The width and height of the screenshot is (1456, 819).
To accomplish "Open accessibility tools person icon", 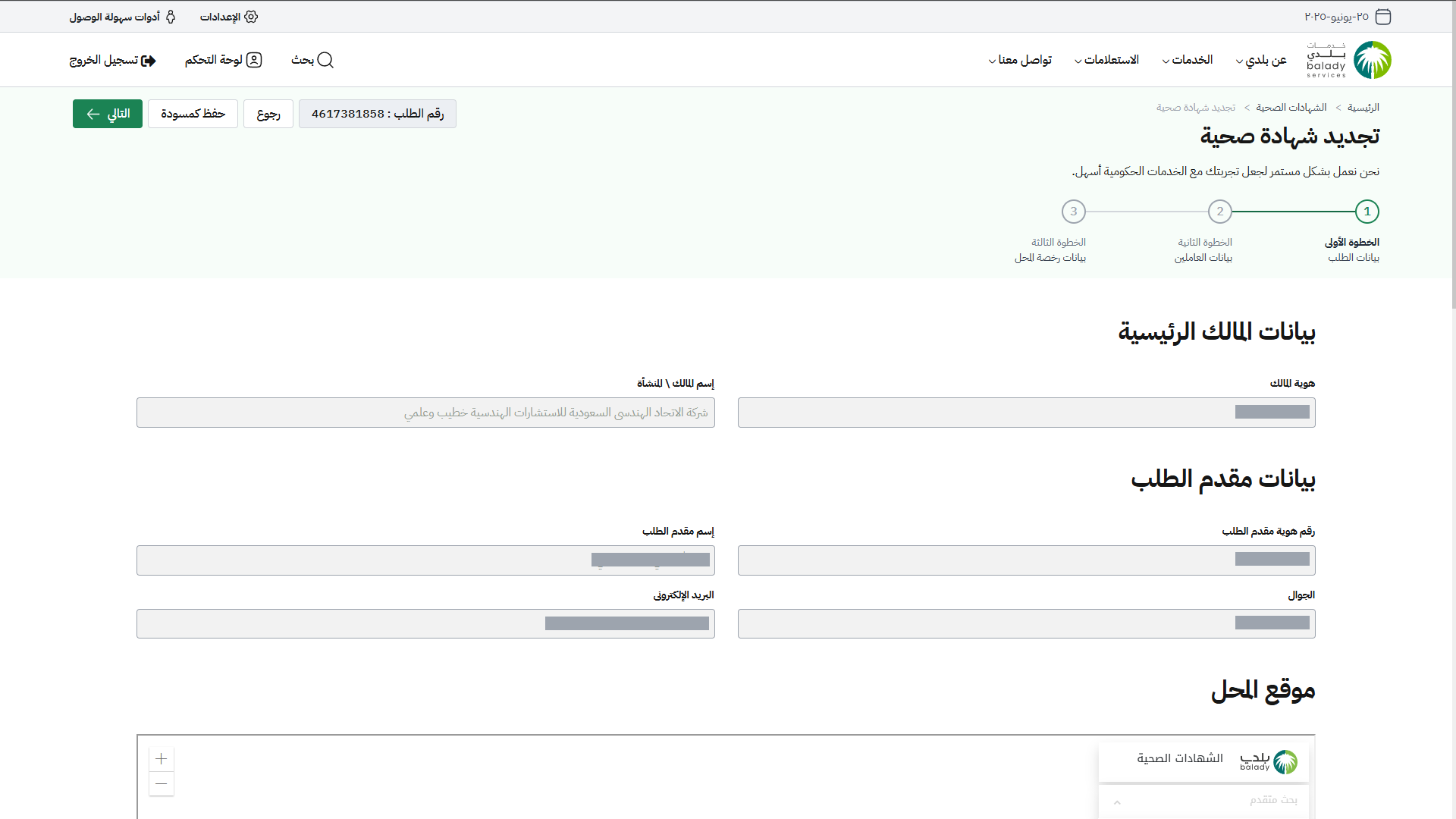I will point(171,17).
